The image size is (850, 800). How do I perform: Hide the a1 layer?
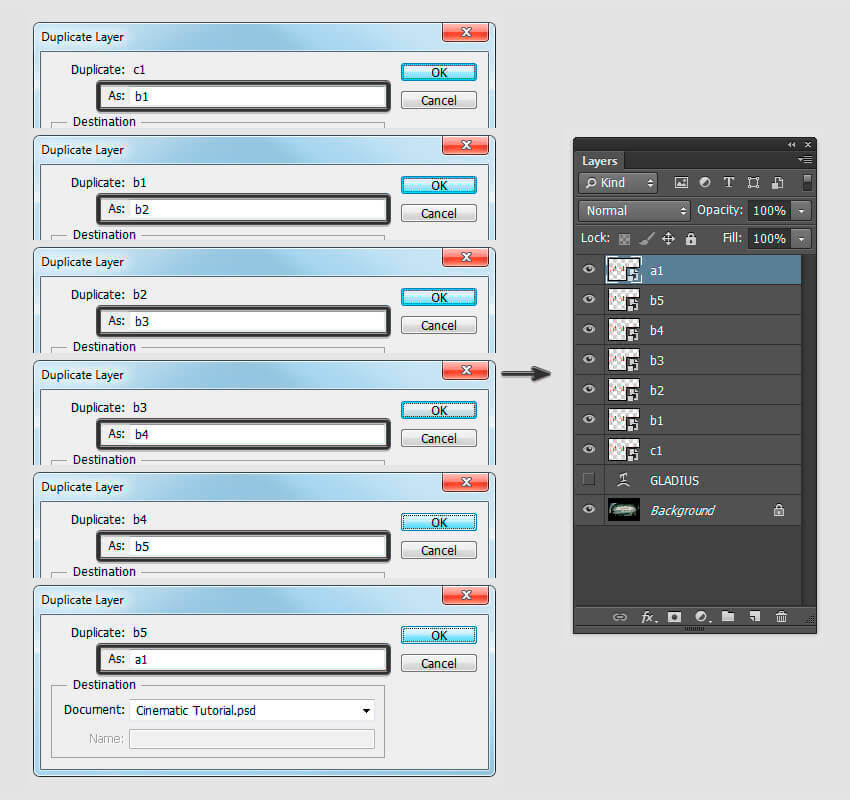tap(589, 269)
